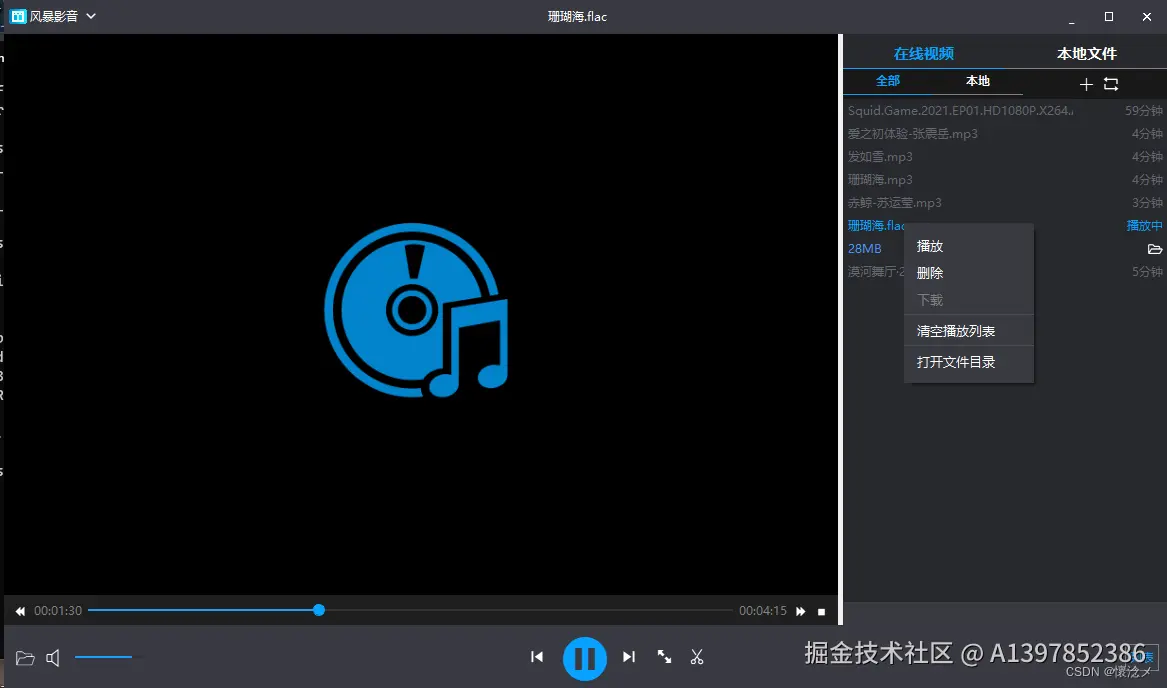Open the scissors clip tool

(x=697, y=657)
